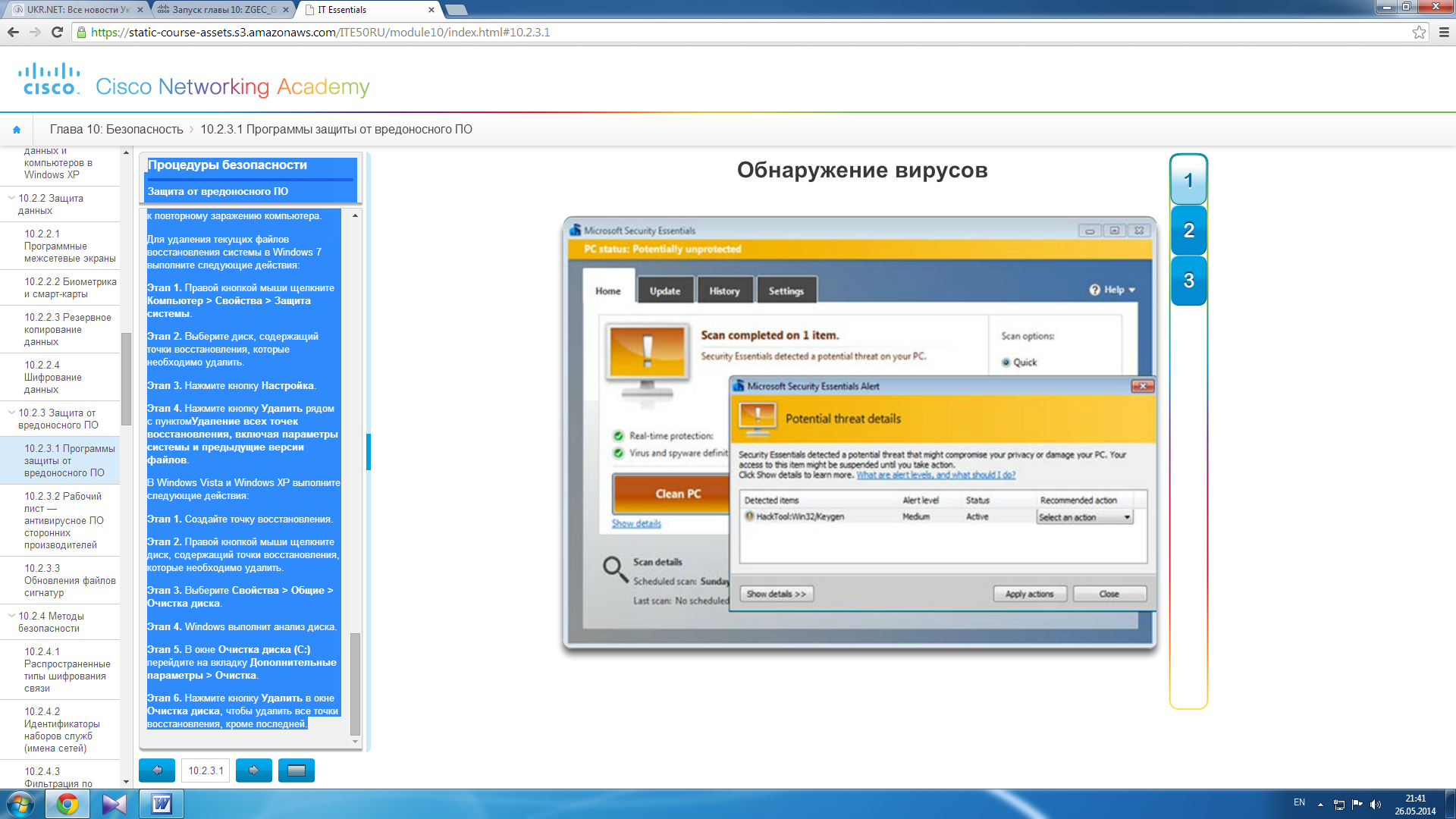Image resolution: width=1456 pixels, height=819 pixels.
Task: Close the IT Essentials tab
Action: (x=431, y=10)
